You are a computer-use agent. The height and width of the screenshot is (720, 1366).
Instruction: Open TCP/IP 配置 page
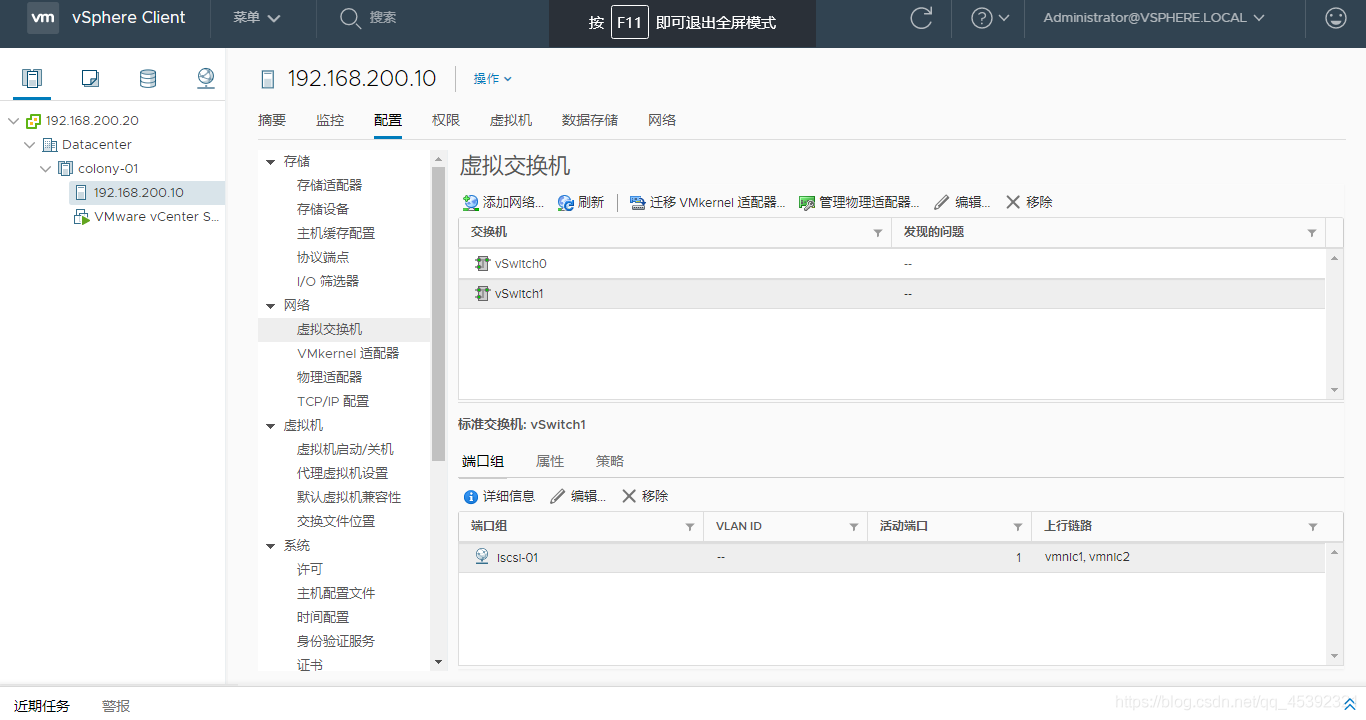[x=333, y=401]
